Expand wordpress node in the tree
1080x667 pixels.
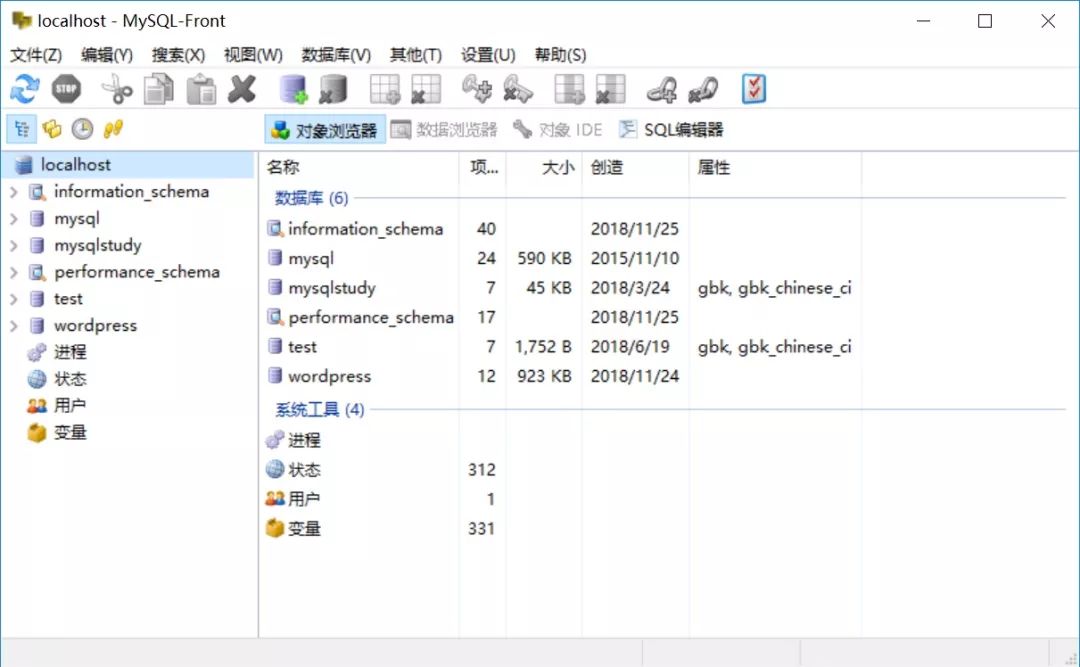coord(14,326)
